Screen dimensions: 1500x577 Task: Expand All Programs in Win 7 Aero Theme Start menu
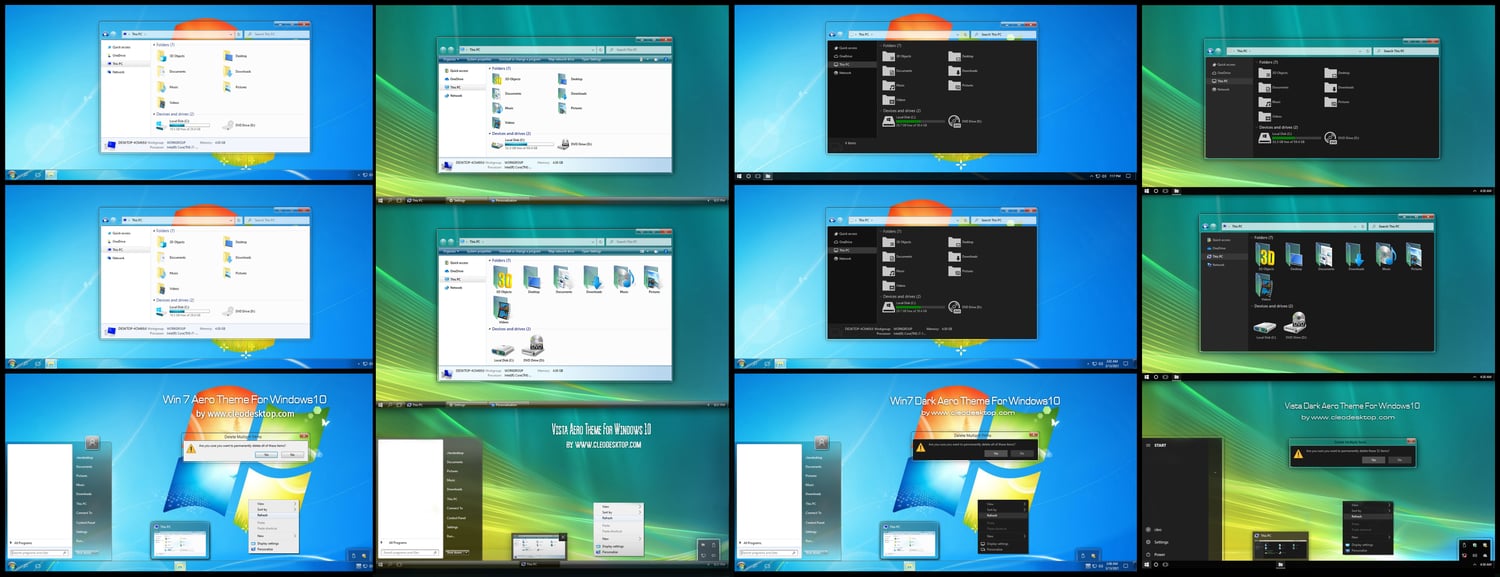pos(24,541)
